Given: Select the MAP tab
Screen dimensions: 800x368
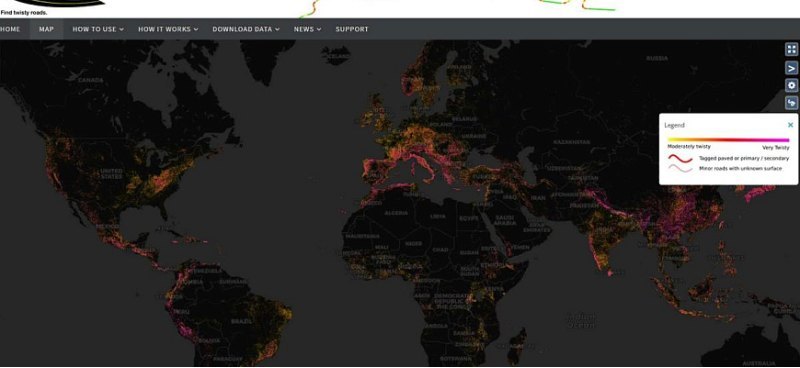Looking at the screenshot, I should (x=46, y=29).
